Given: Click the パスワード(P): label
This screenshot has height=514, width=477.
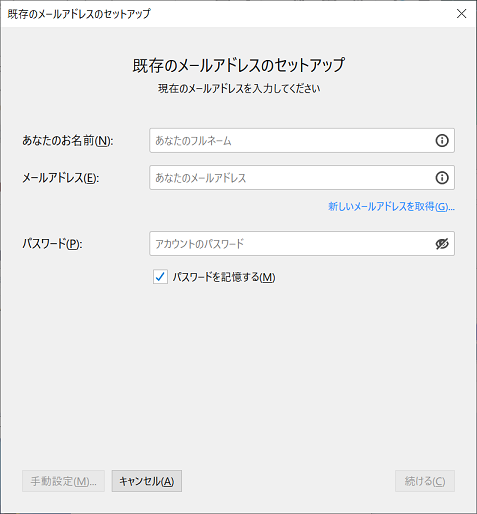Looking at the screenshot, I should [x=52, y=244].
